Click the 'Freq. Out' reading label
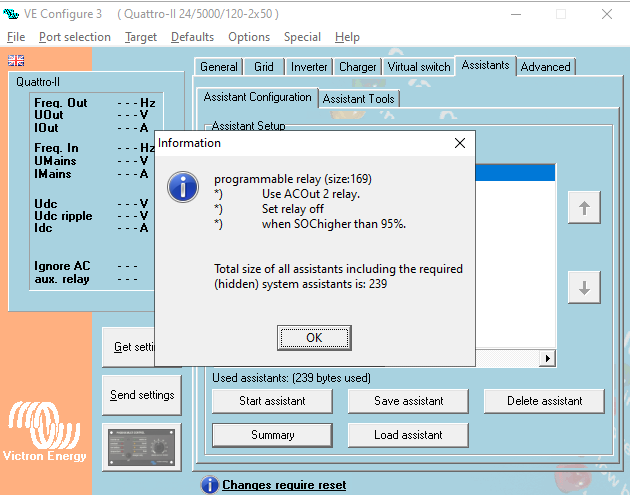Screen dimensions: 630x495 [61, 103]
